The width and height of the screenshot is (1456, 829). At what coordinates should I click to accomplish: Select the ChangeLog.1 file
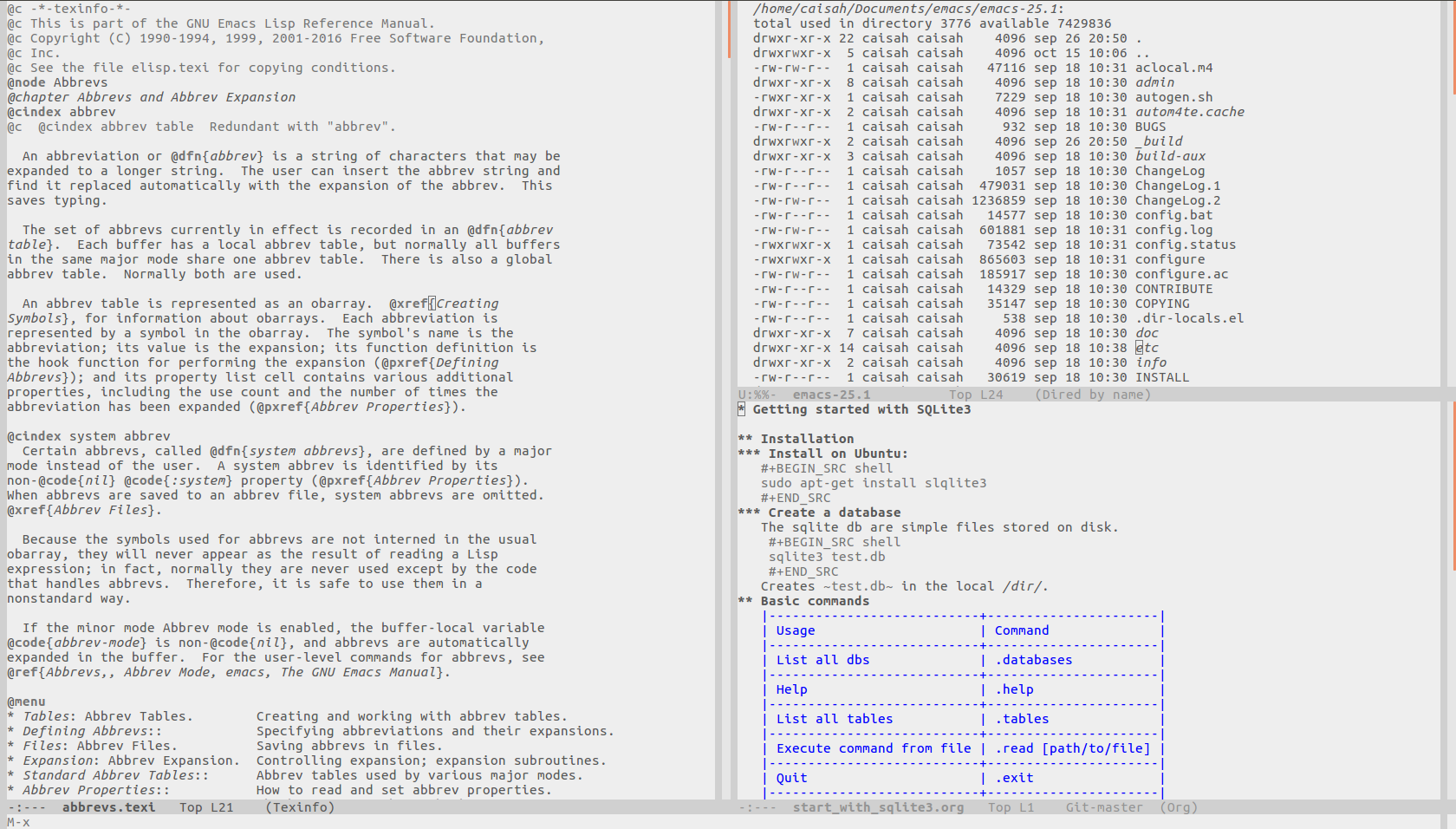pyautogui.click(x=1178, y=186)
